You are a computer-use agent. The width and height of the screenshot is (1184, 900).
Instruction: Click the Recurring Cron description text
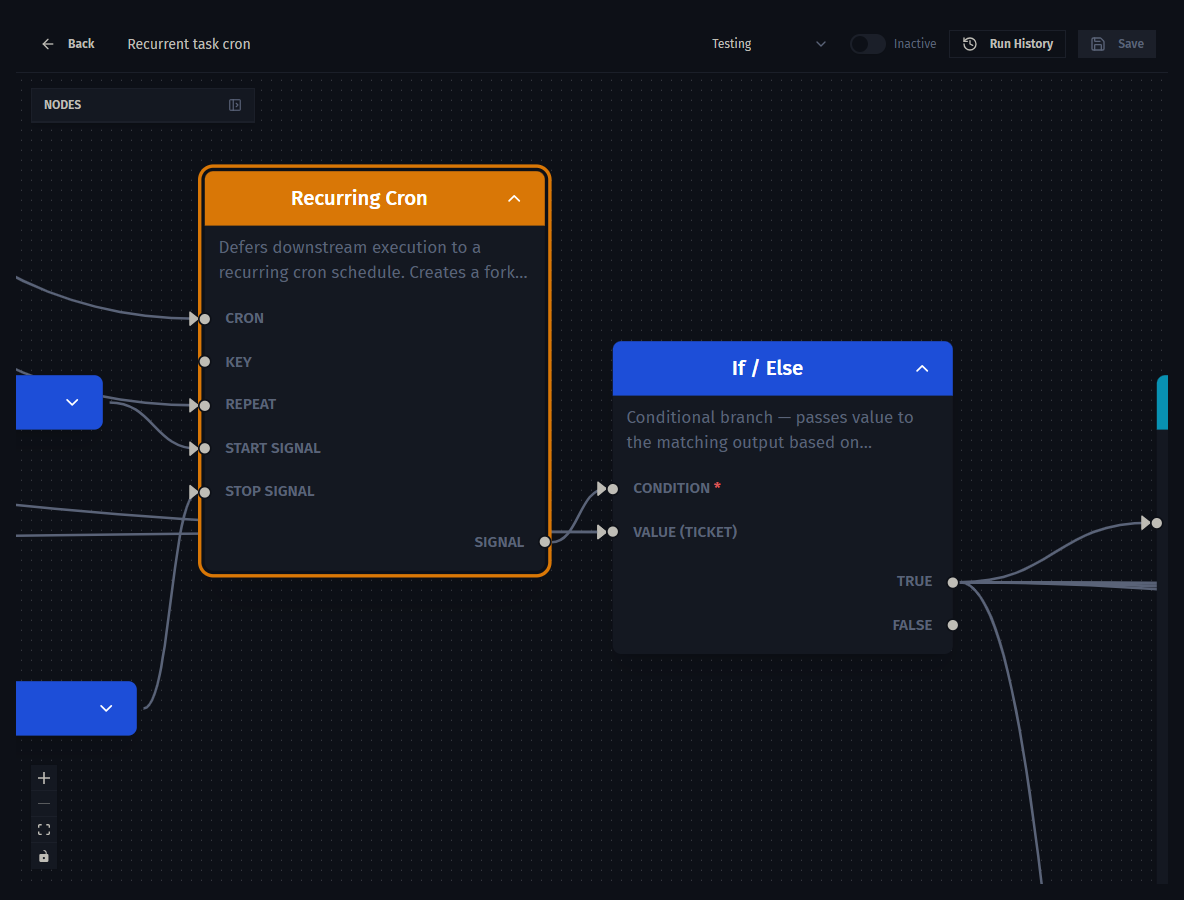pos(373,260)
